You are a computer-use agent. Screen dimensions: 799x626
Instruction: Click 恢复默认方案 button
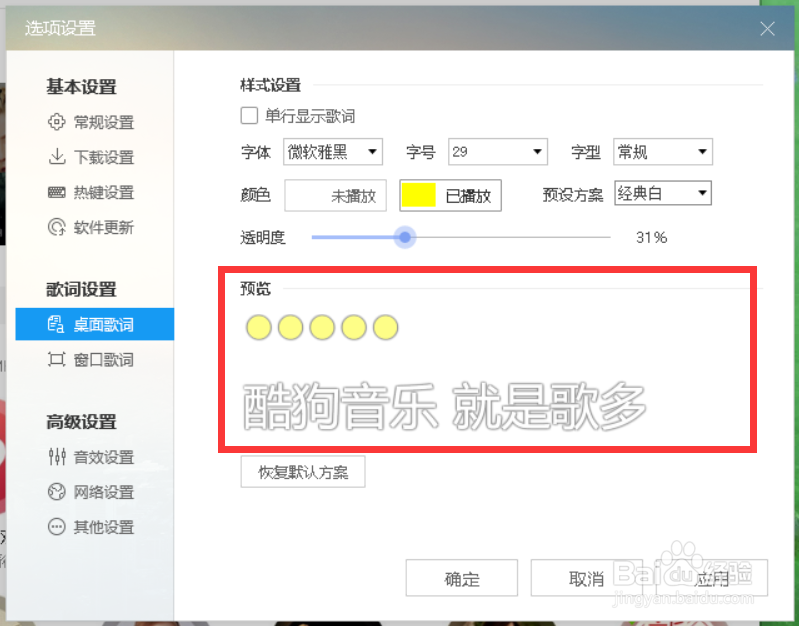click(303, 472)
